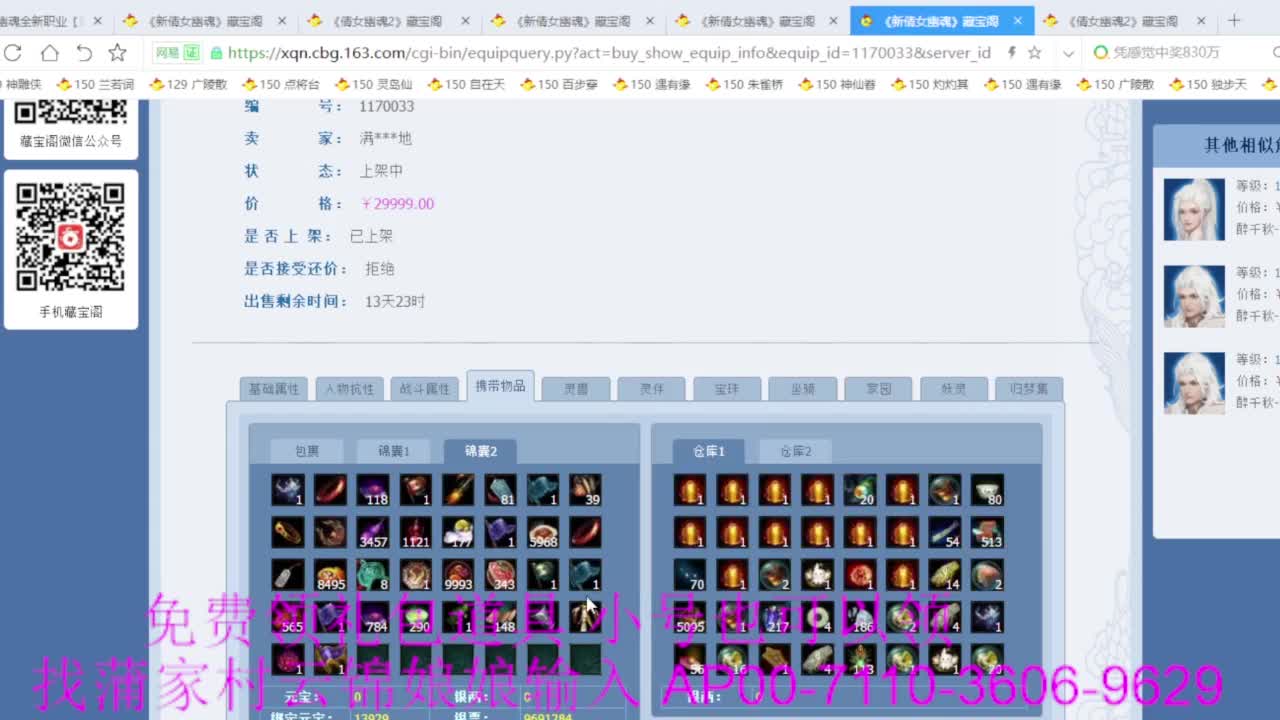Switch to the 归梦集 tab
Screen dimensions: 1280x720
[x=1030, y=389]
